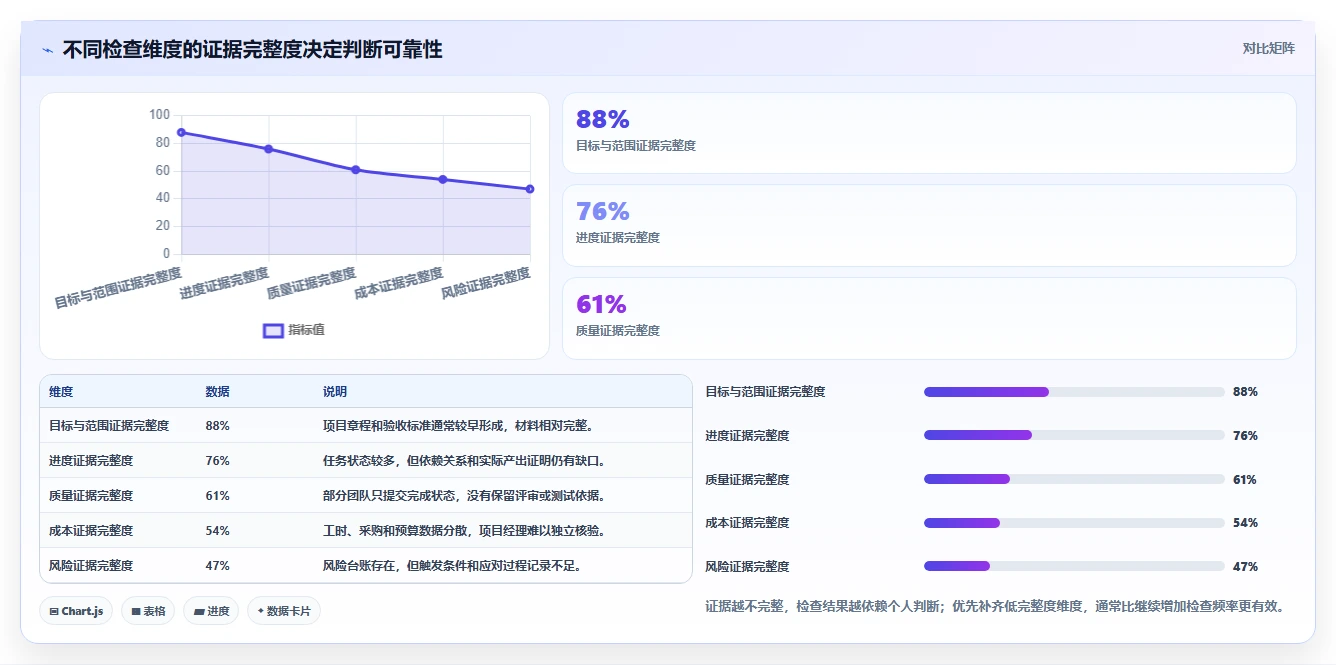Click the 47% value right of the progress bar
The width and height of the screenshot is (1336, 665).
pyautogui.click(x=1245, y=567)
